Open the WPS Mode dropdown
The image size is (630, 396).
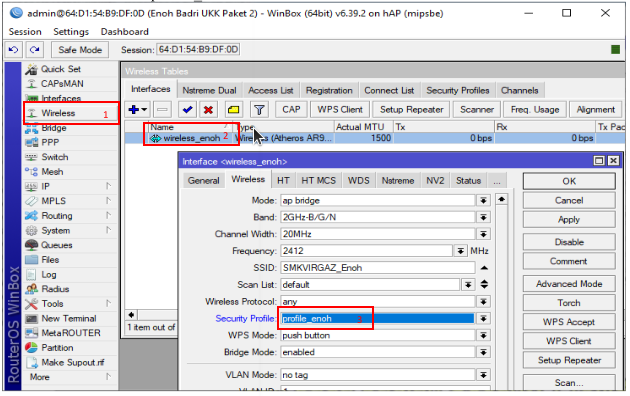(x=483, y=335)
